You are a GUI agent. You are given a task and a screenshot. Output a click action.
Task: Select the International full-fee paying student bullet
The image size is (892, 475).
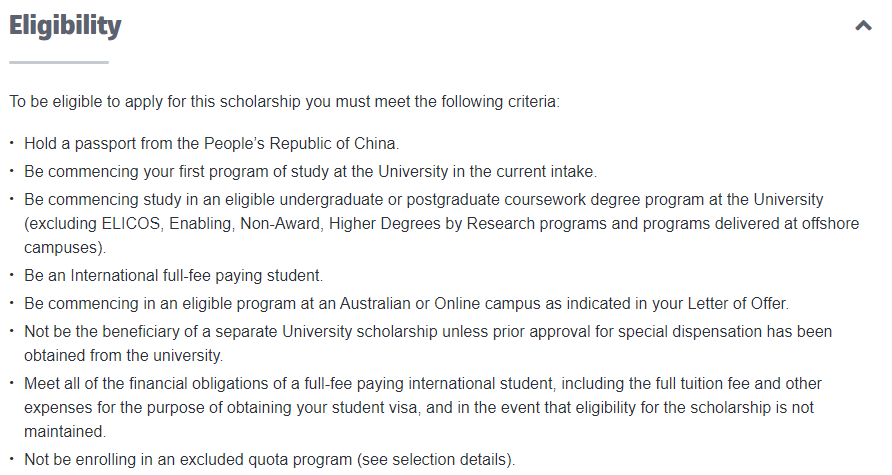[174, 275]
